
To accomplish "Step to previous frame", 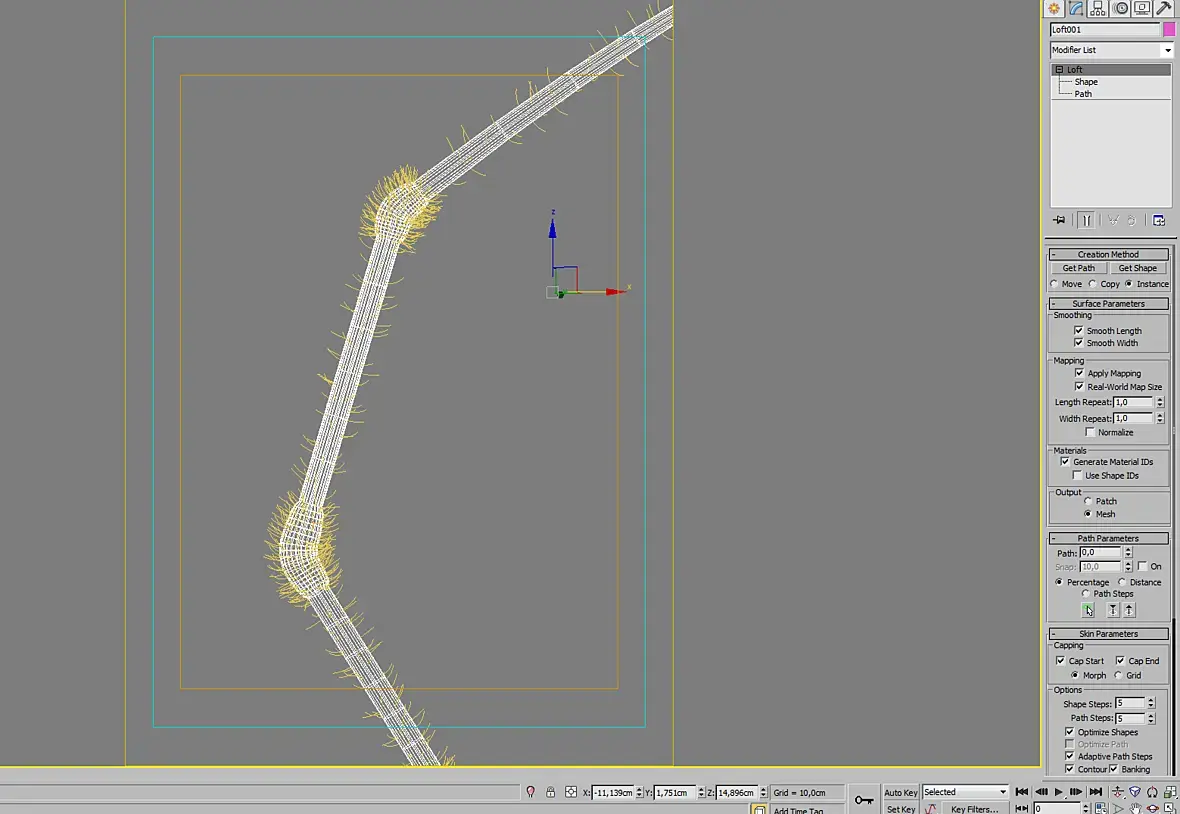I will coord(1042,791).
